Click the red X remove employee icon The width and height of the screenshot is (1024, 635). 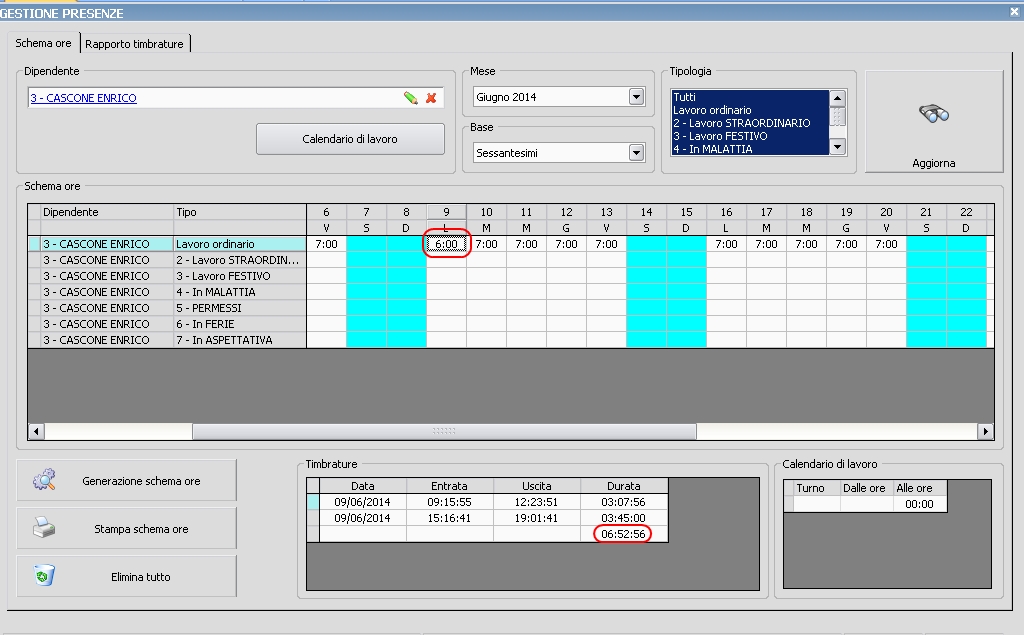[431, 98]
